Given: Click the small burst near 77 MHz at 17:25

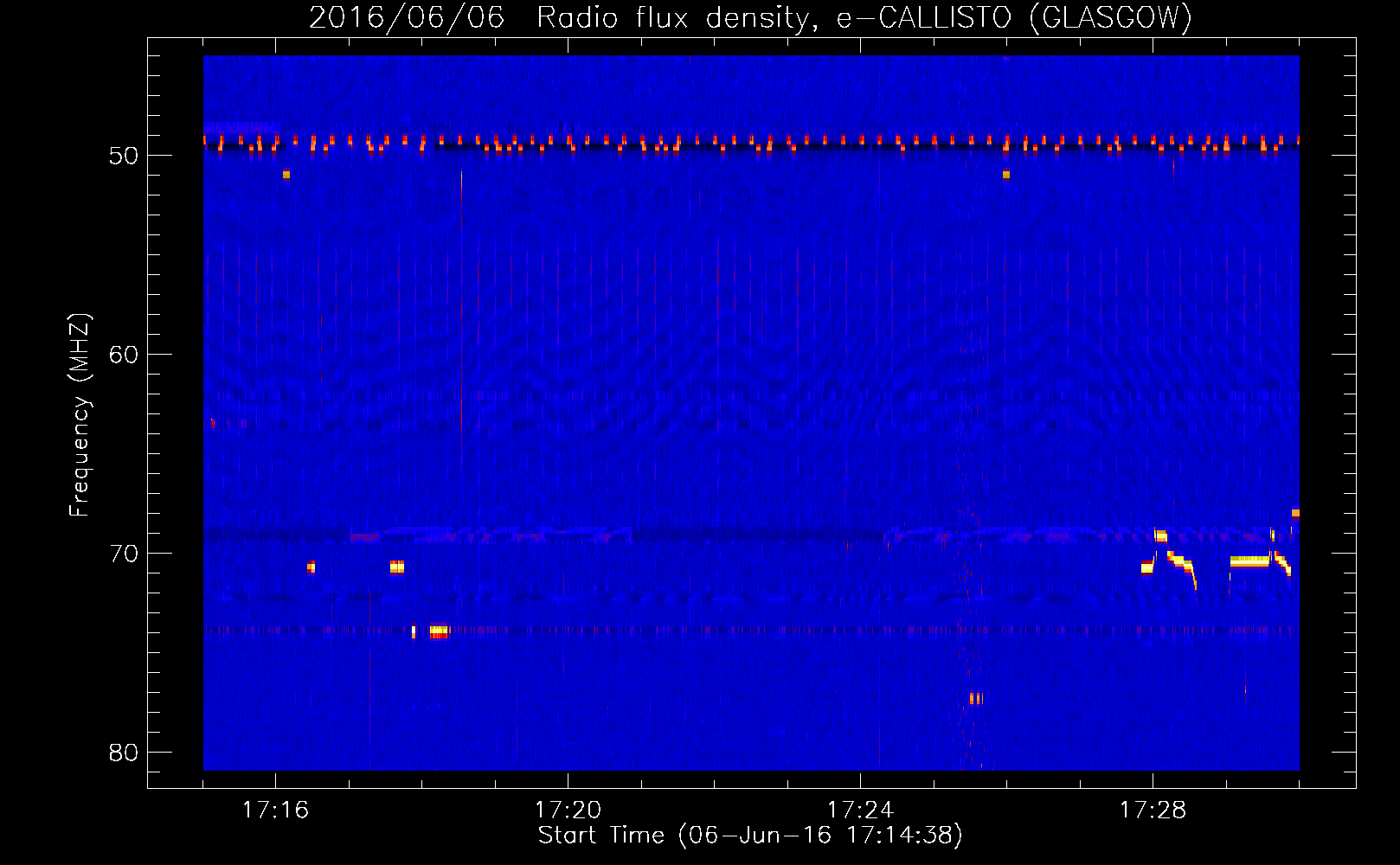Looking at the screenshot, I should tap(975, 698).
